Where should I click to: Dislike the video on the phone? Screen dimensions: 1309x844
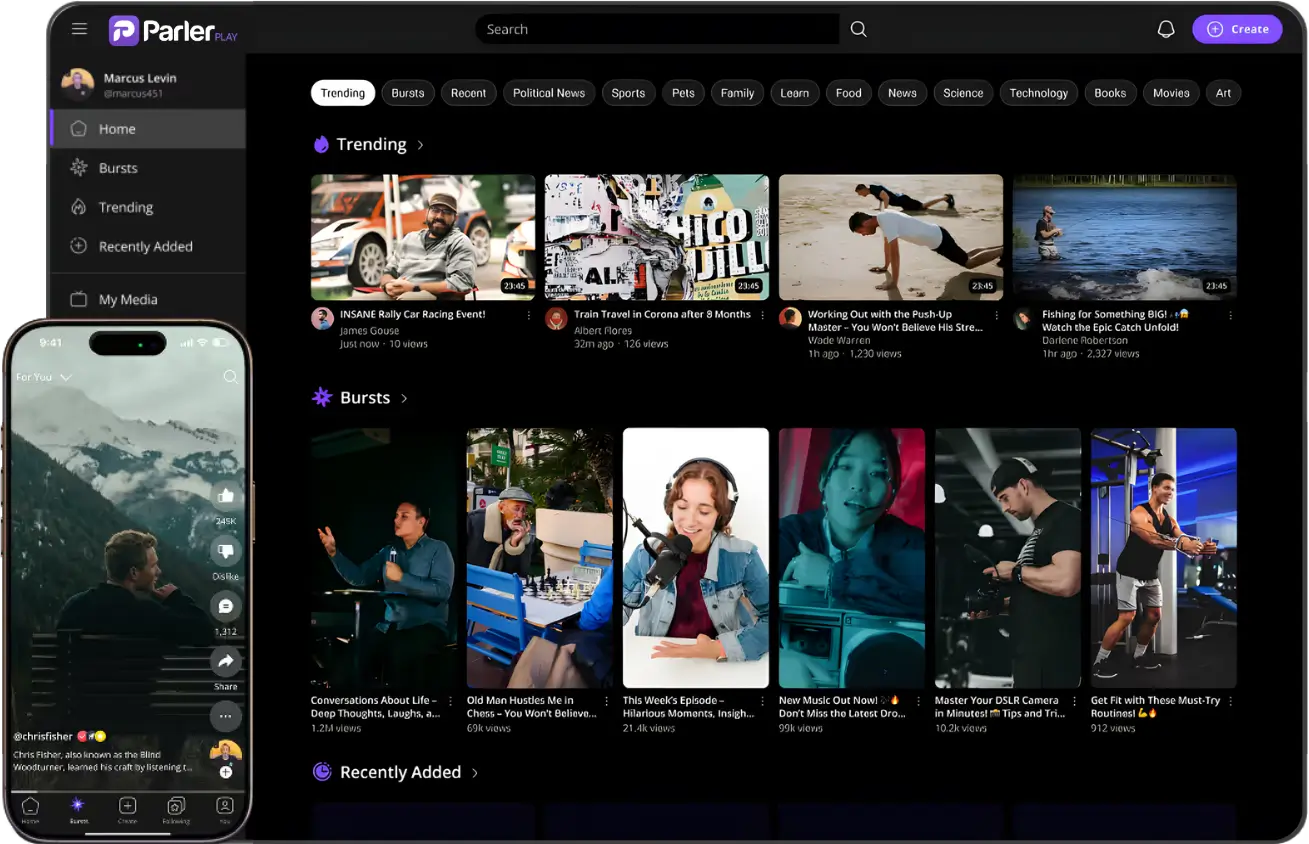click(x=225, y=552)
